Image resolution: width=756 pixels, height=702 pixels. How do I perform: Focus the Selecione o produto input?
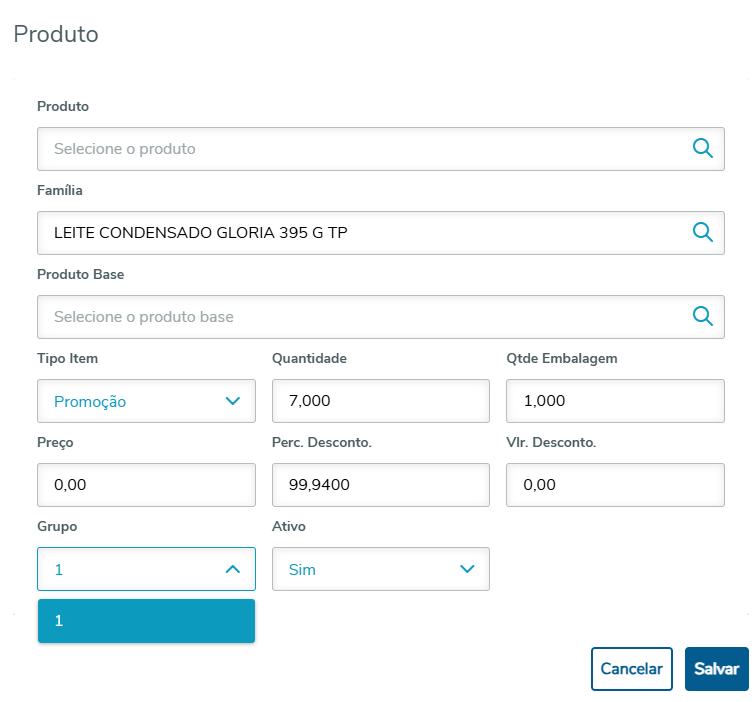click(x=360, y=149)
